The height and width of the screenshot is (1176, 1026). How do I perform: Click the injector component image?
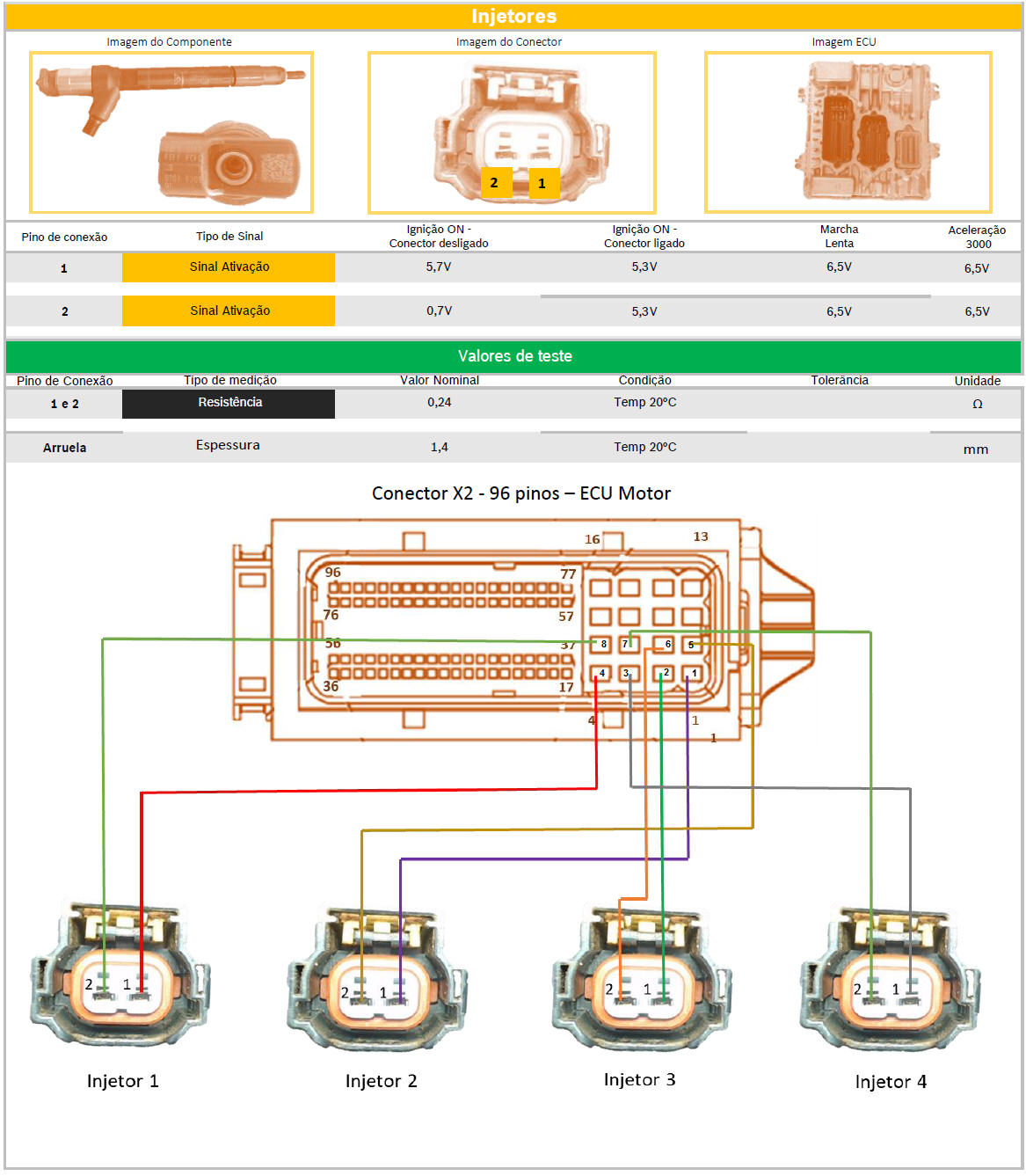tap(171, 132)
